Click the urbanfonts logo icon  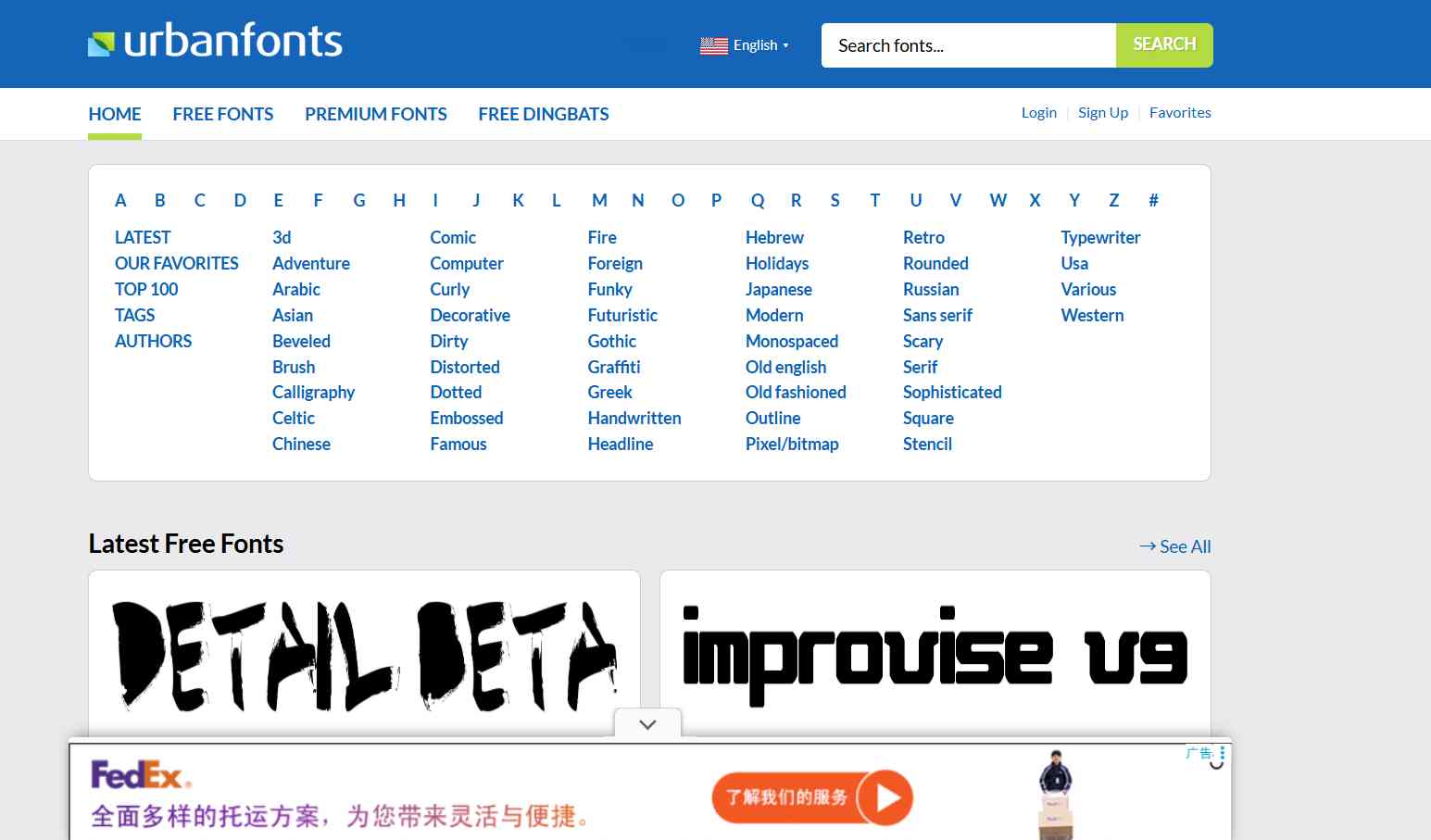click(x=100, y=41)
